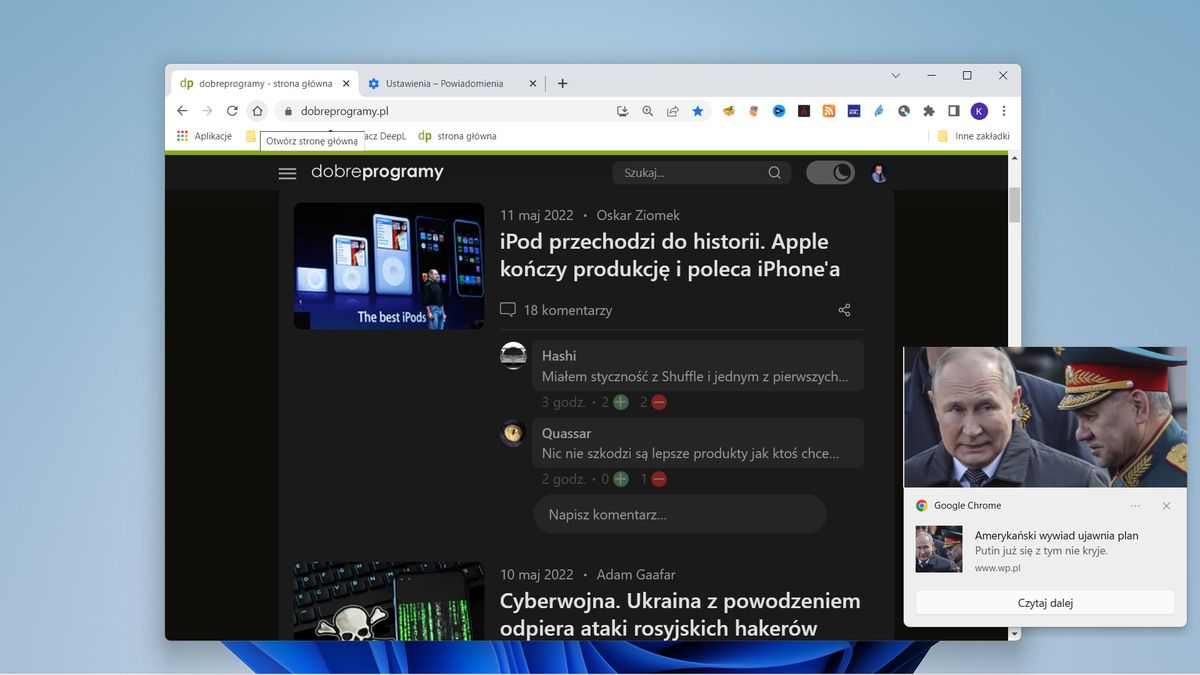1200x675 pixels.
Task: Click the Czytaj dalej button
Action: click(x=1044, y=602)
